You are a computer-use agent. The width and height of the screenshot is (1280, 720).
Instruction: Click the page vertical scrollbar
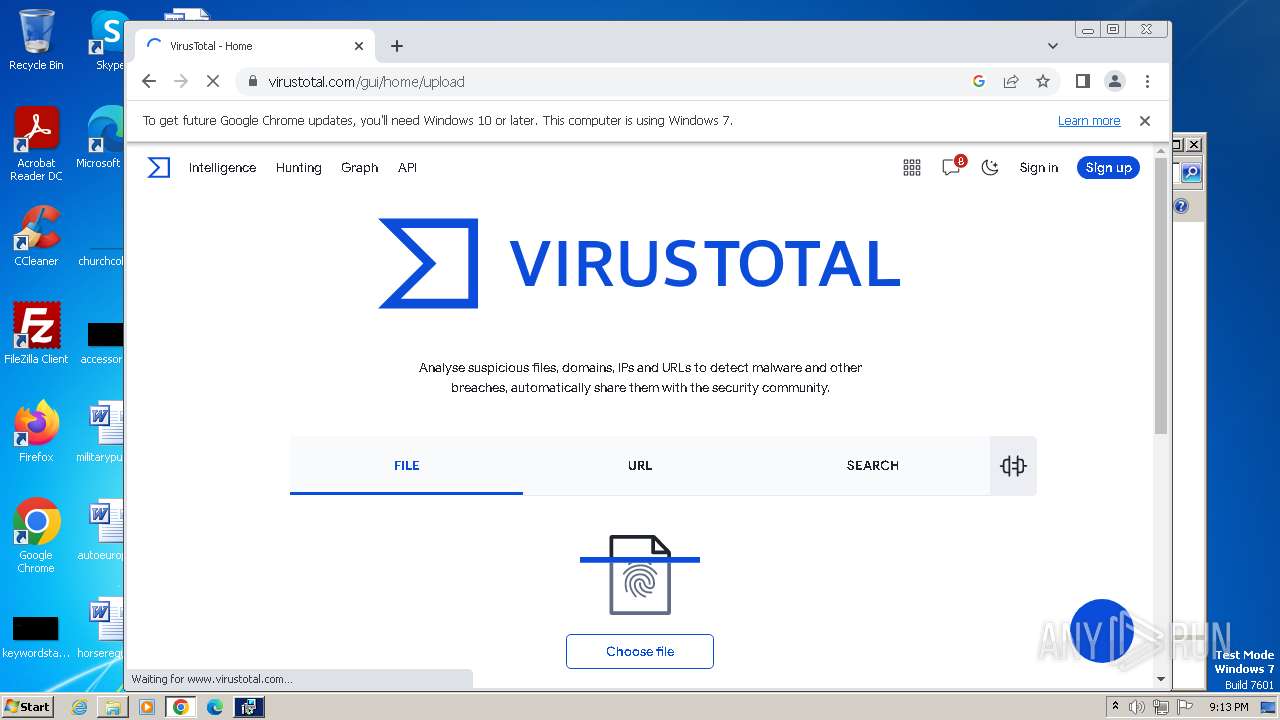(1161, 295)
